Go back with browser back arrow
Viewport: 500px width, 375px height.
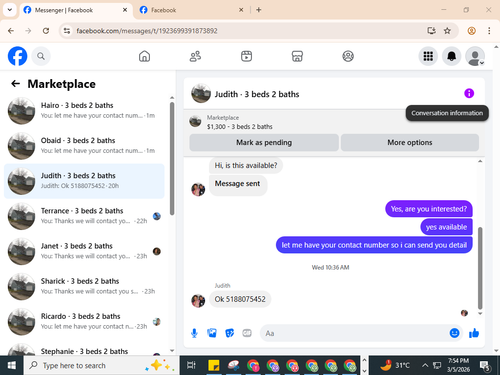pyautogui.click(x=11, y=31)
